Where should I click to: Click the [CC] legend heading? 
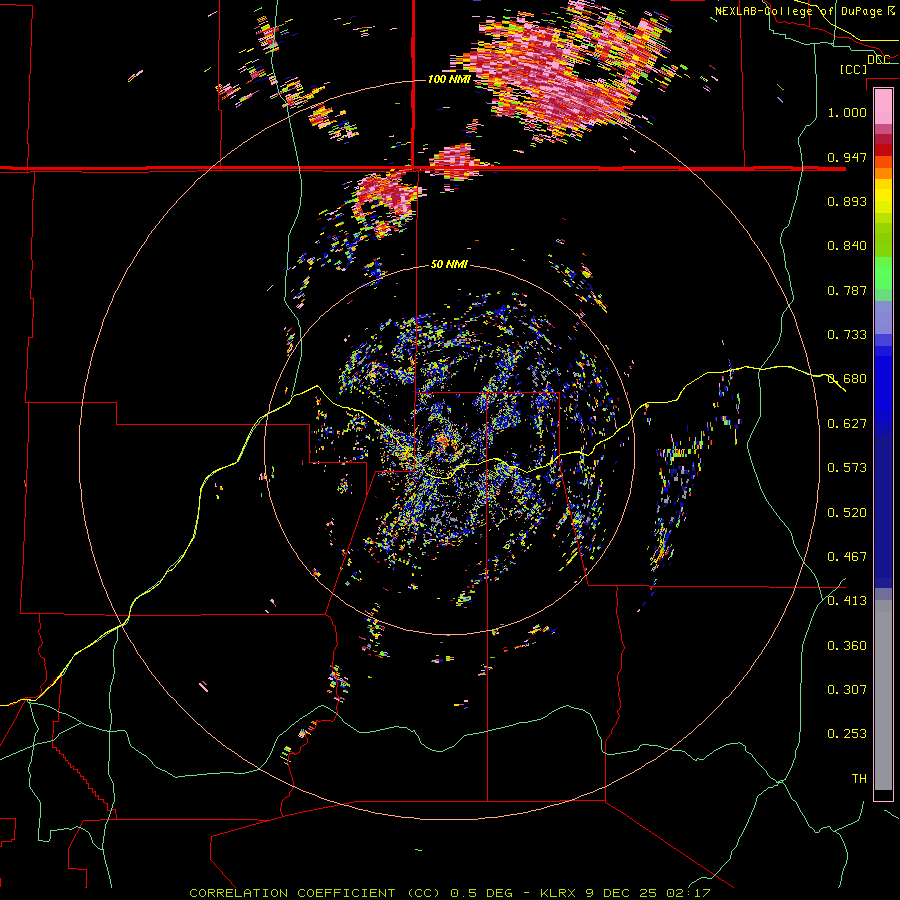coord(853,69)
